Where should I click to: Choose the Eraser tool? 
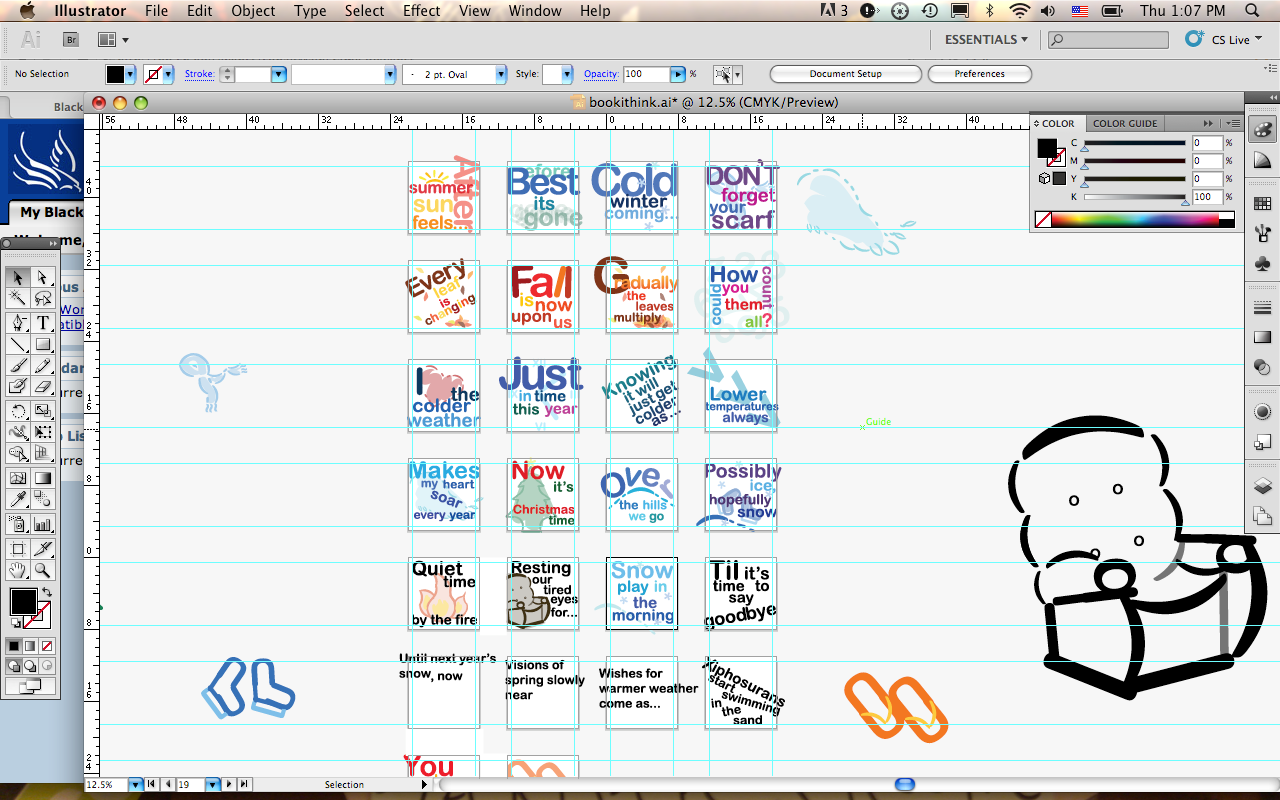pos(43,386)
